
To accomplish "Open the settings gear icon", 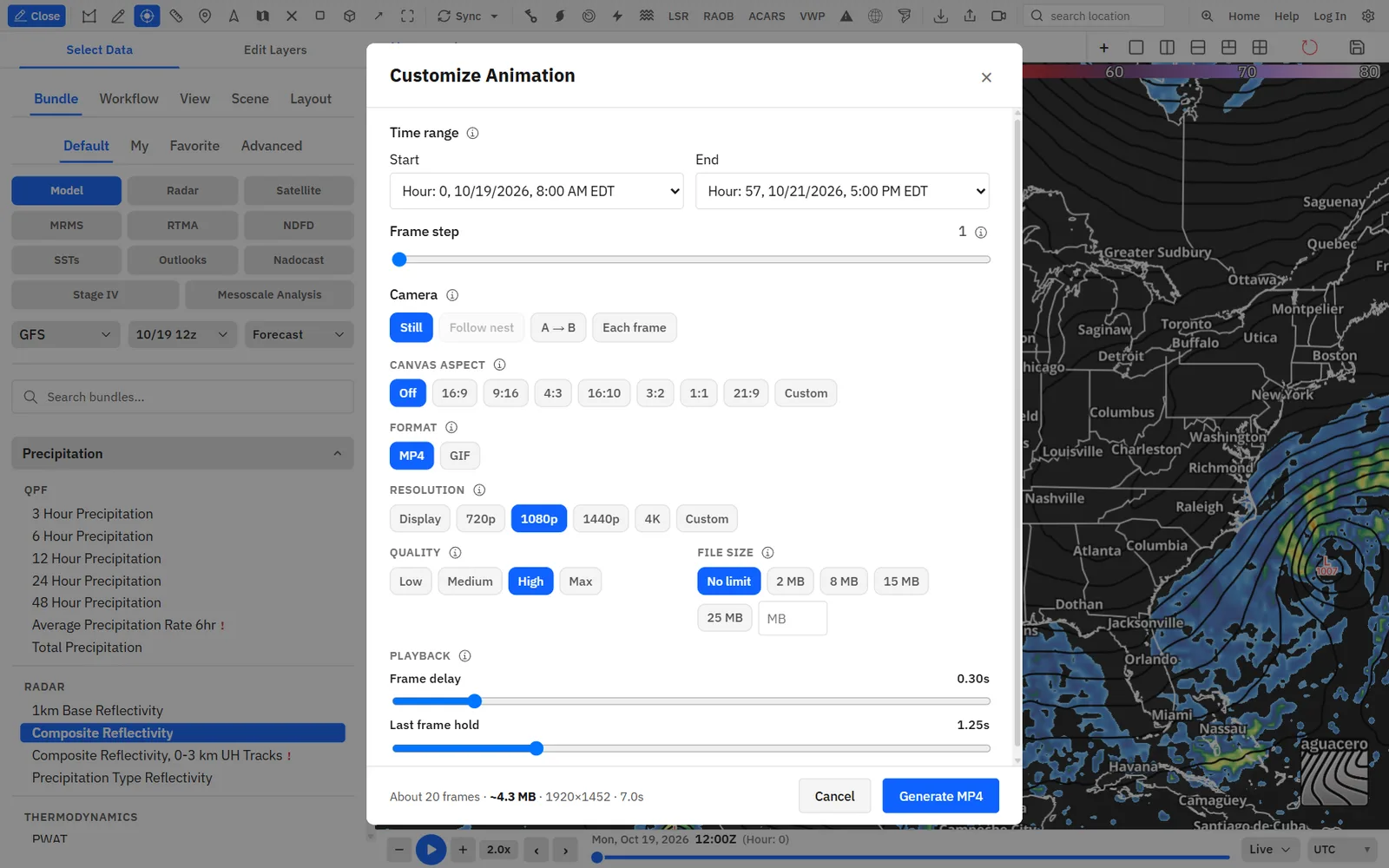I will coord(1368,16).
